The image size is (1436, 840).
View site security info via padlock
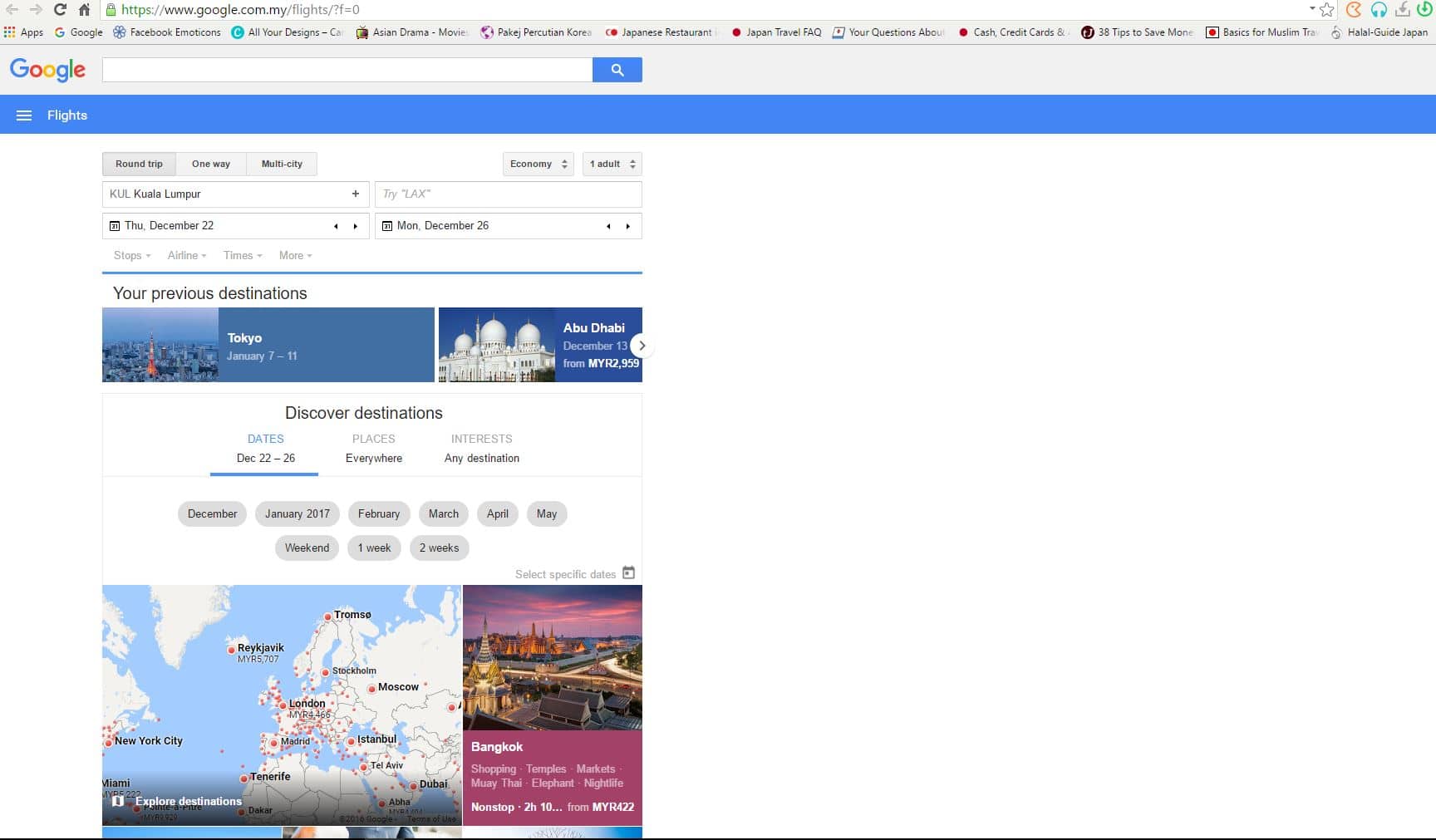tap(111, 10)
